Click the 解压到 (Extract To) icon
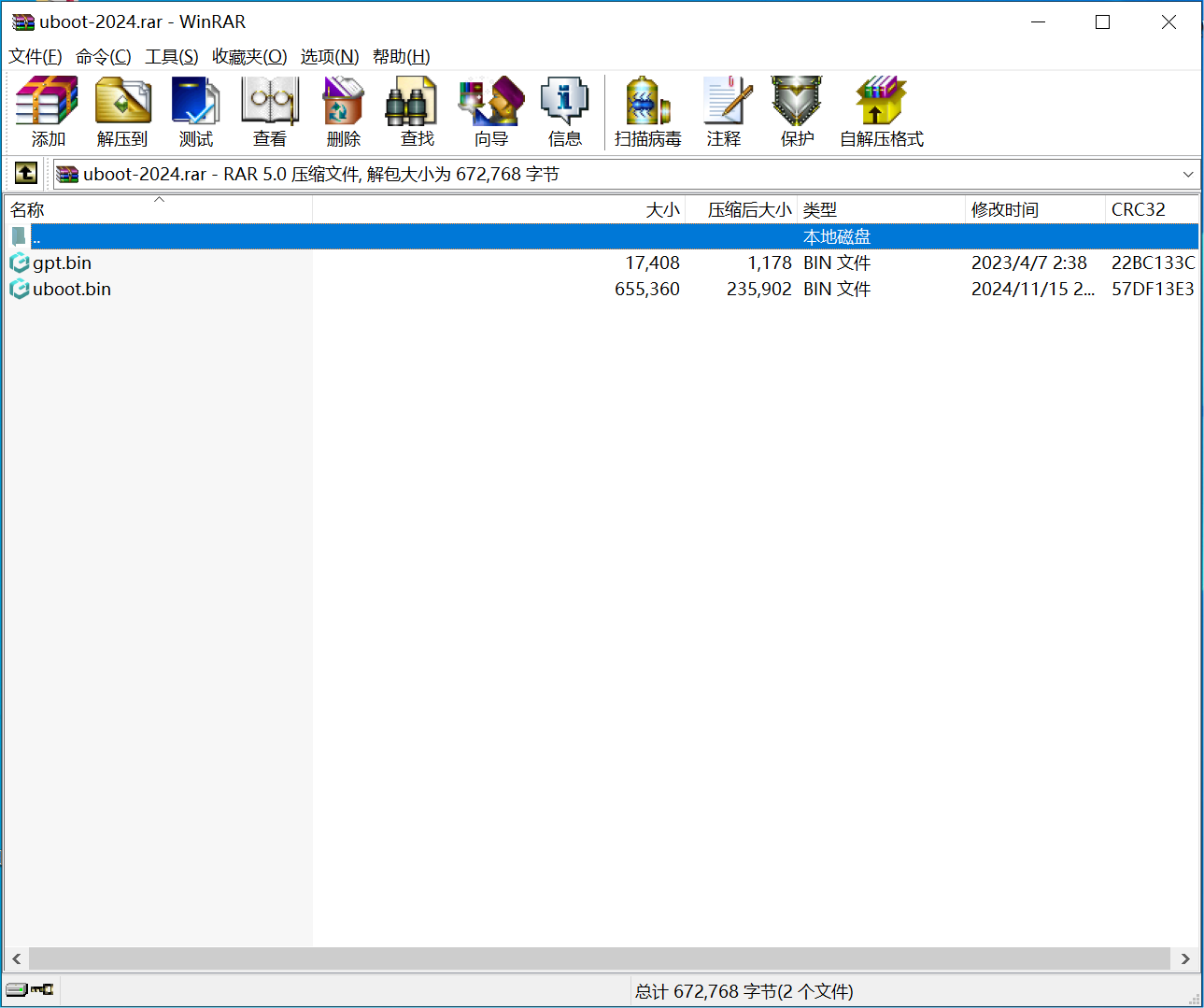 122,112
